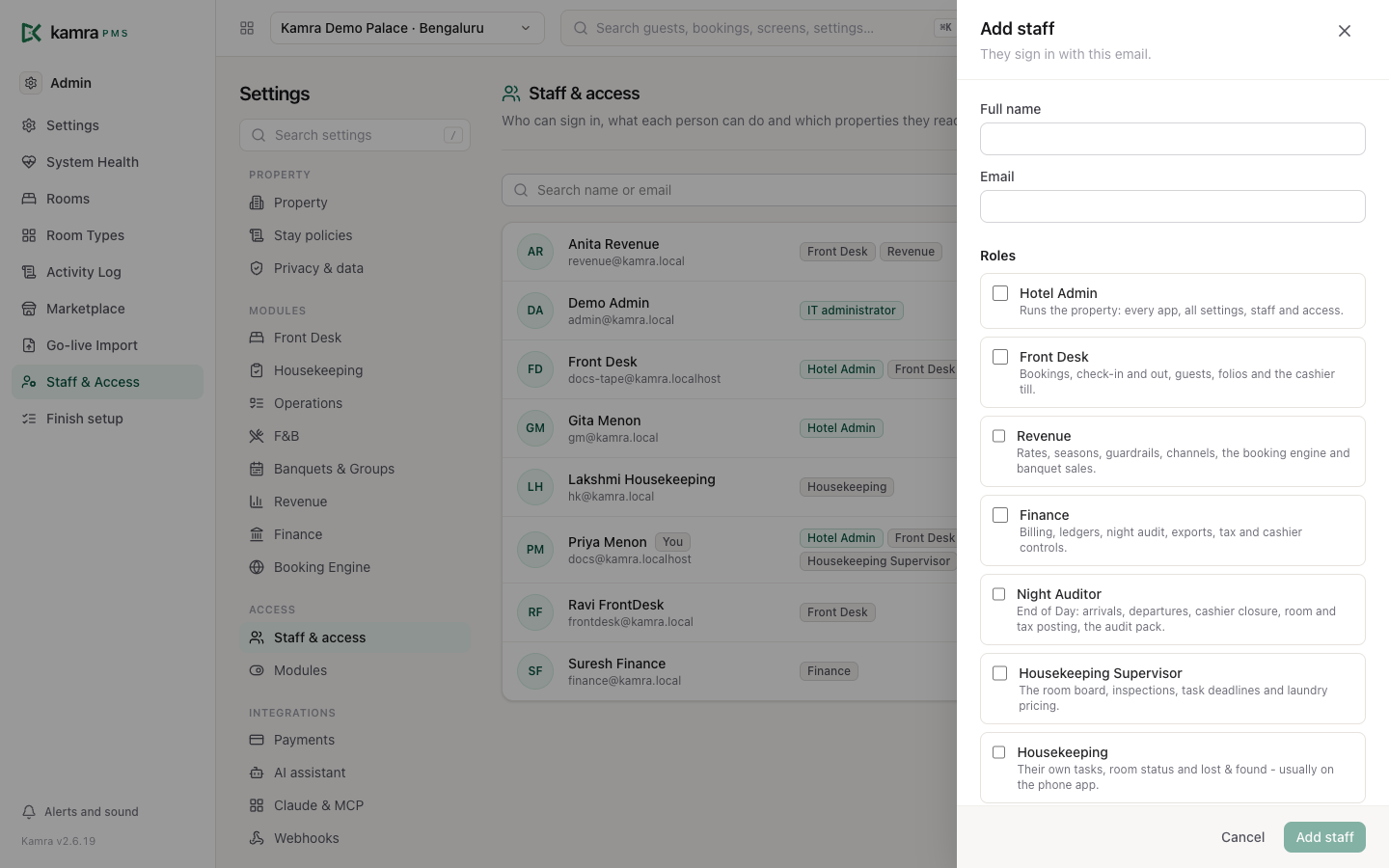Screen dimensions: 1389x868
Task: Check the Hotel Admin role checkbox
Action: click(x=1000, y=293)
